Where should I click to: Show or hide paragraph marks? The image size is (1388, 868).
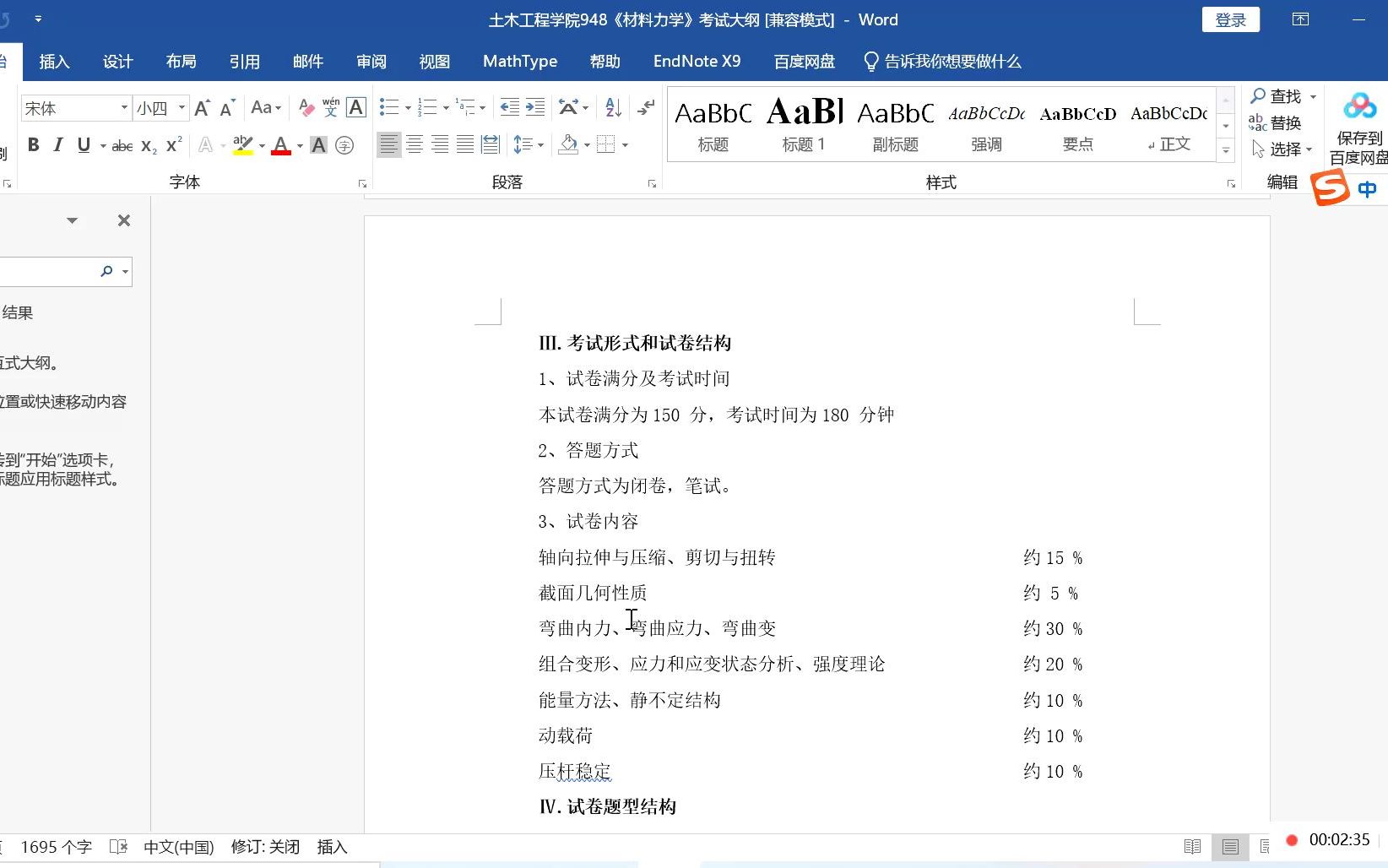pyautogui.click(x=646, y=107)
